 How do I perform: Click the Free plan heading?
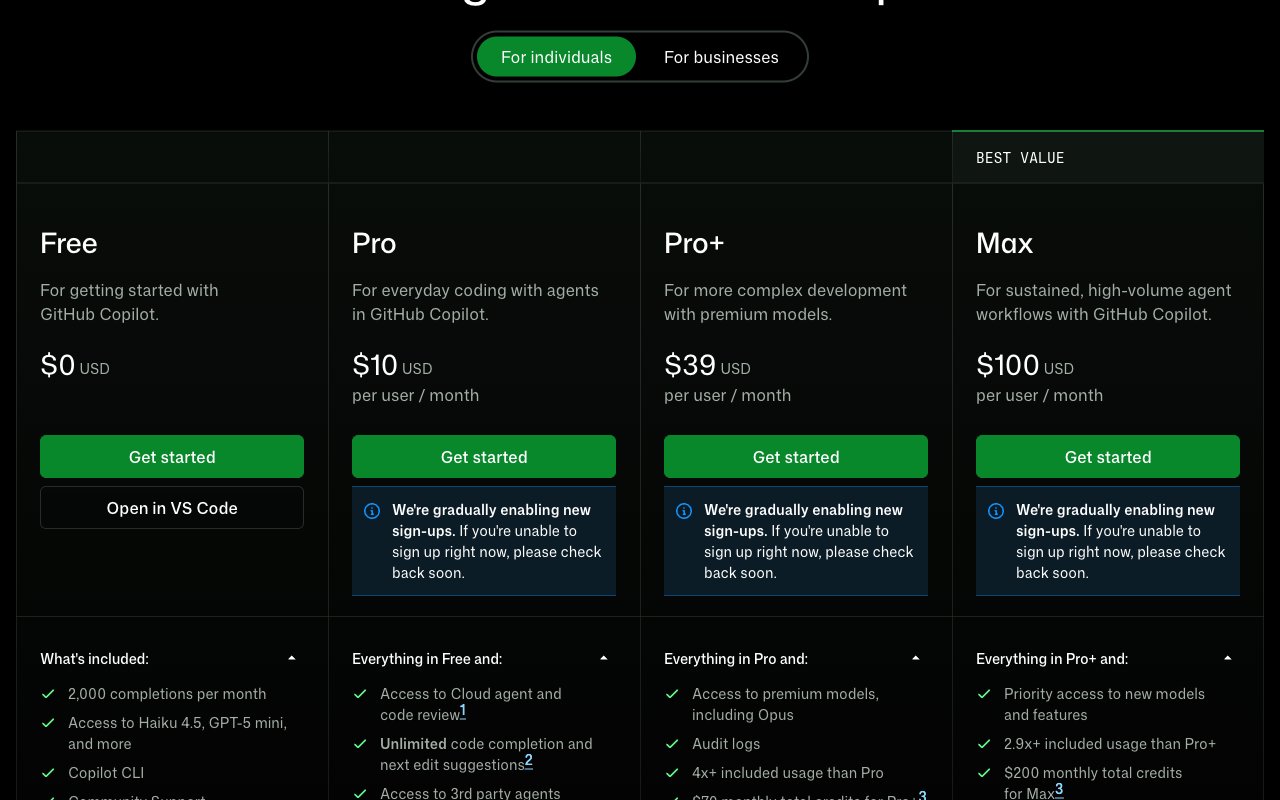click(x=69, y=243)
